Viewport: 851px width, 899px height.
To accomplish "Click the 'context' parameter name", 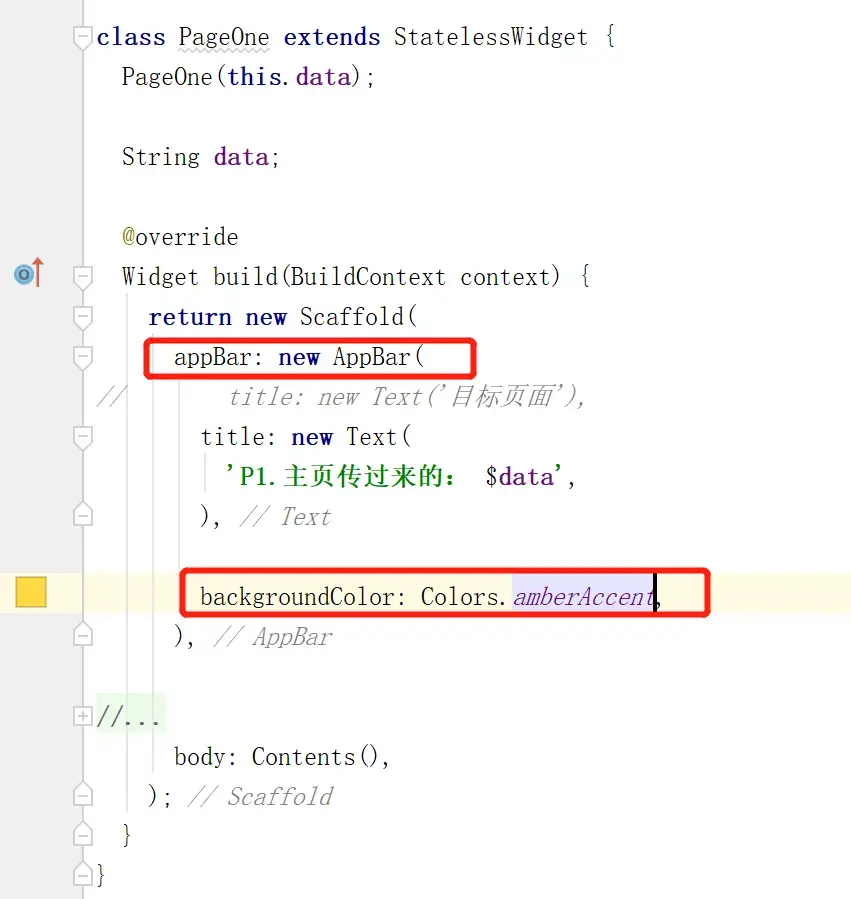I will [505, 277].
